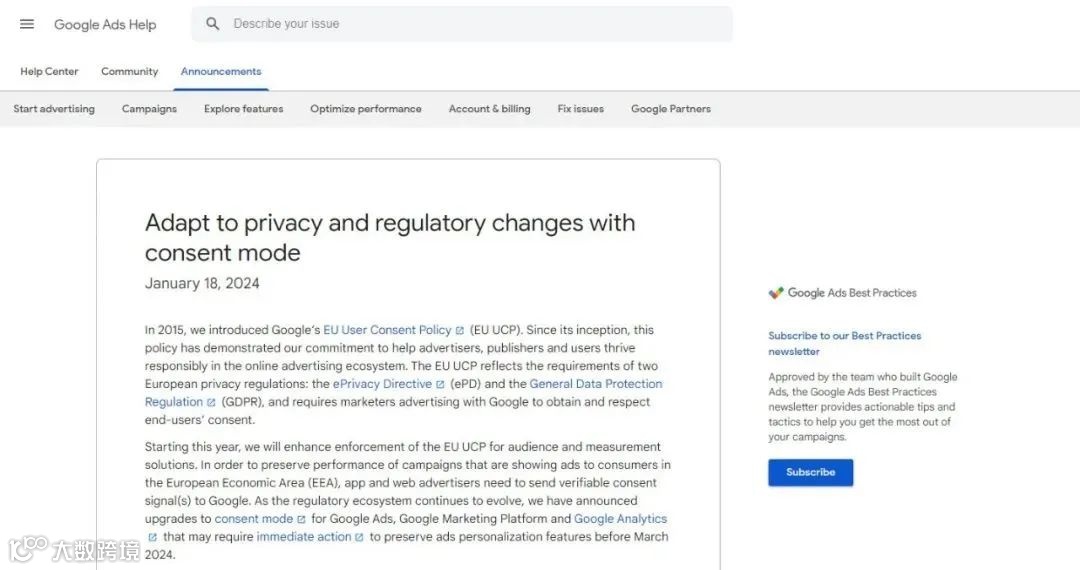Focus the Describe your issue search field

[470, 24]
